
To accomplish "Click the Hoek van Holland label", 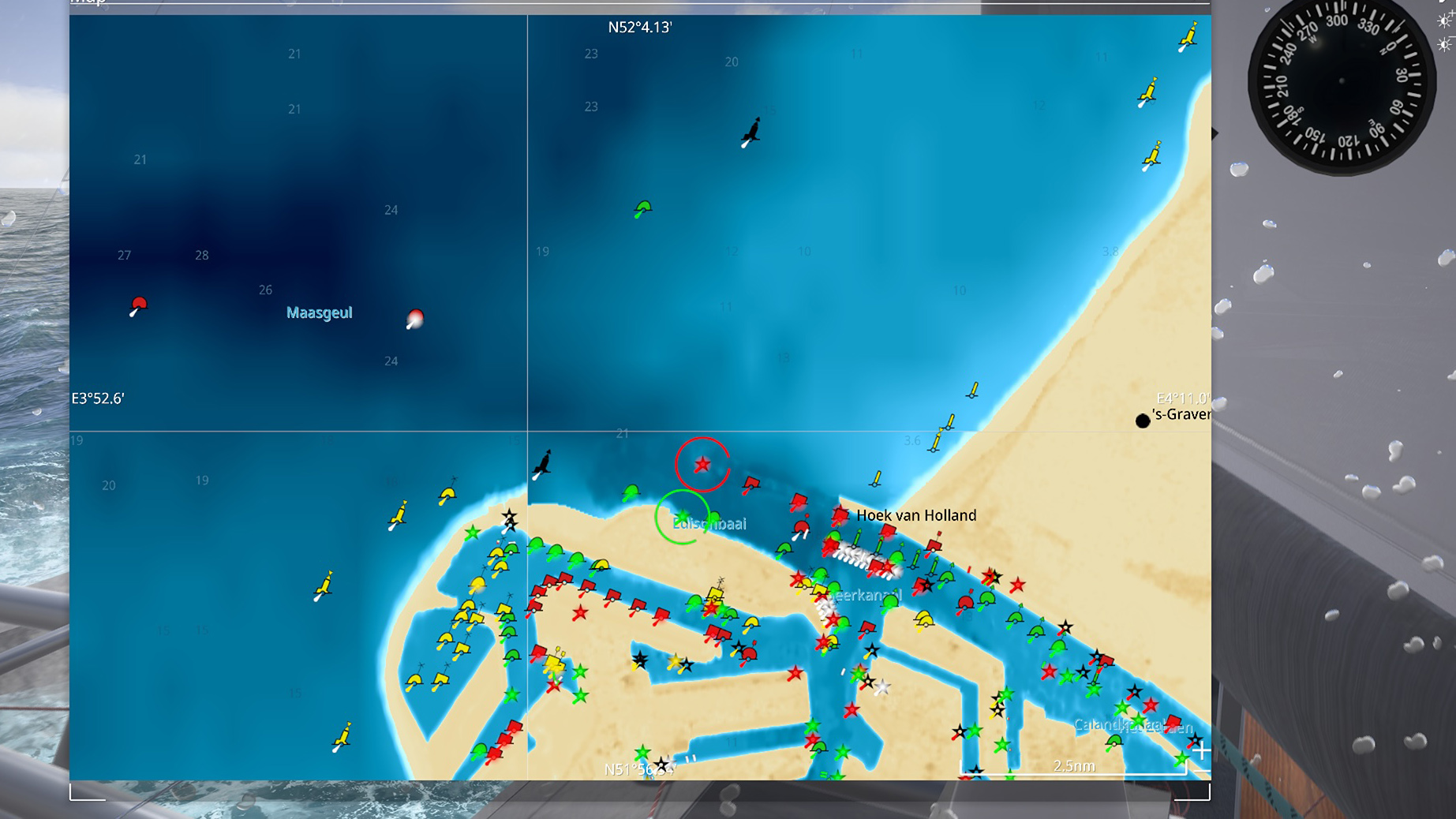I will pyautogui.click(x=916, y=515).
